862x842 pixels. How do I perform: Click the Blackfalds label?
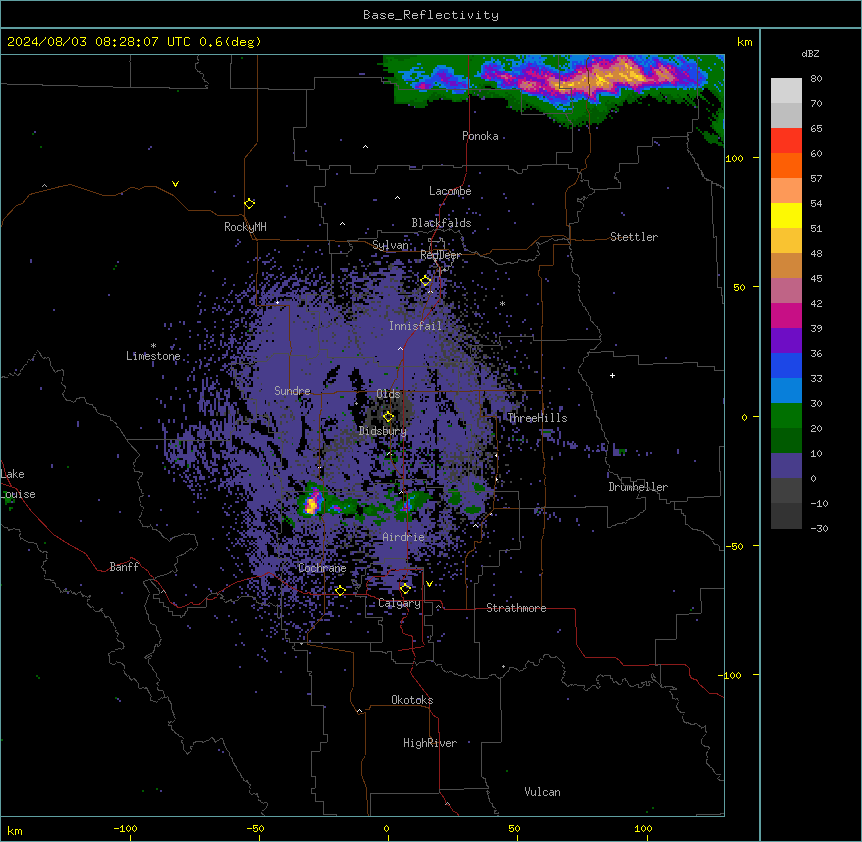441,223
